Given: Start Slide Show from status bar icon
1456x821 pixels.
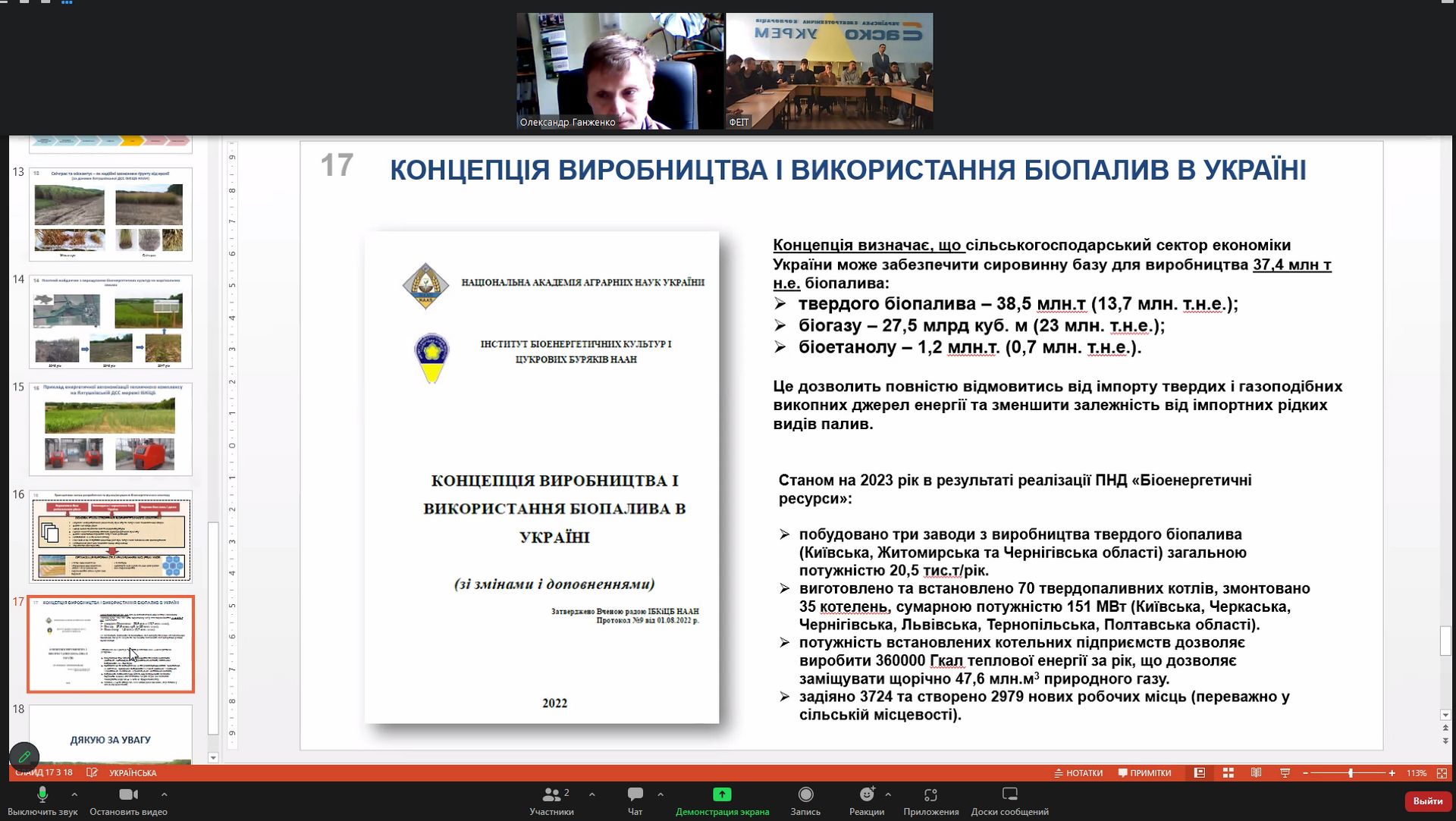Looking at the screenshot, I should point(1285,773).
